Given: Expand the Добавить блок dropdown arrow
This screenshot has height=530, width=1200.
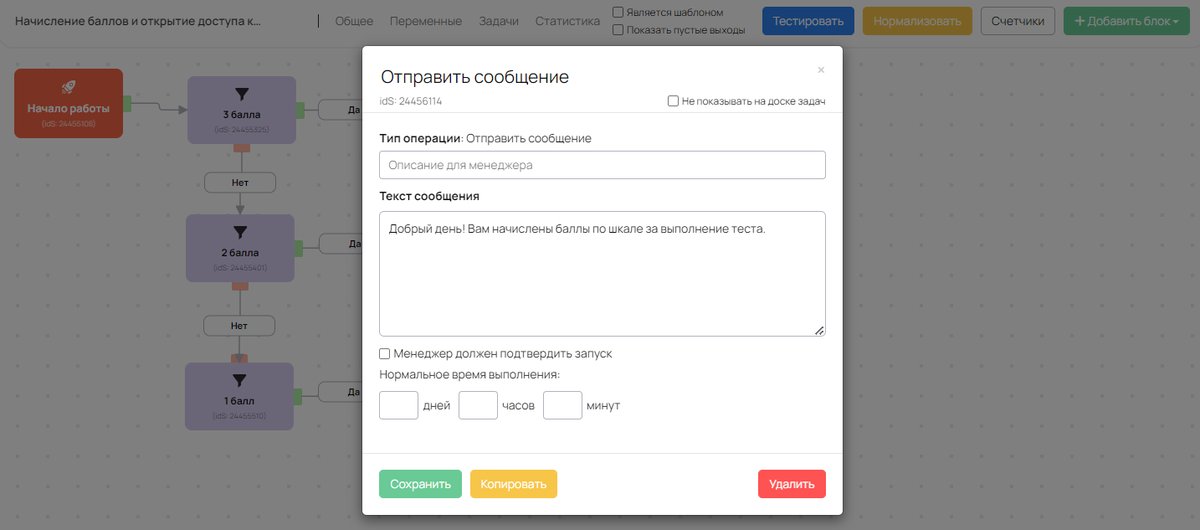Looking at the screenshot, I should point(1176,21).
